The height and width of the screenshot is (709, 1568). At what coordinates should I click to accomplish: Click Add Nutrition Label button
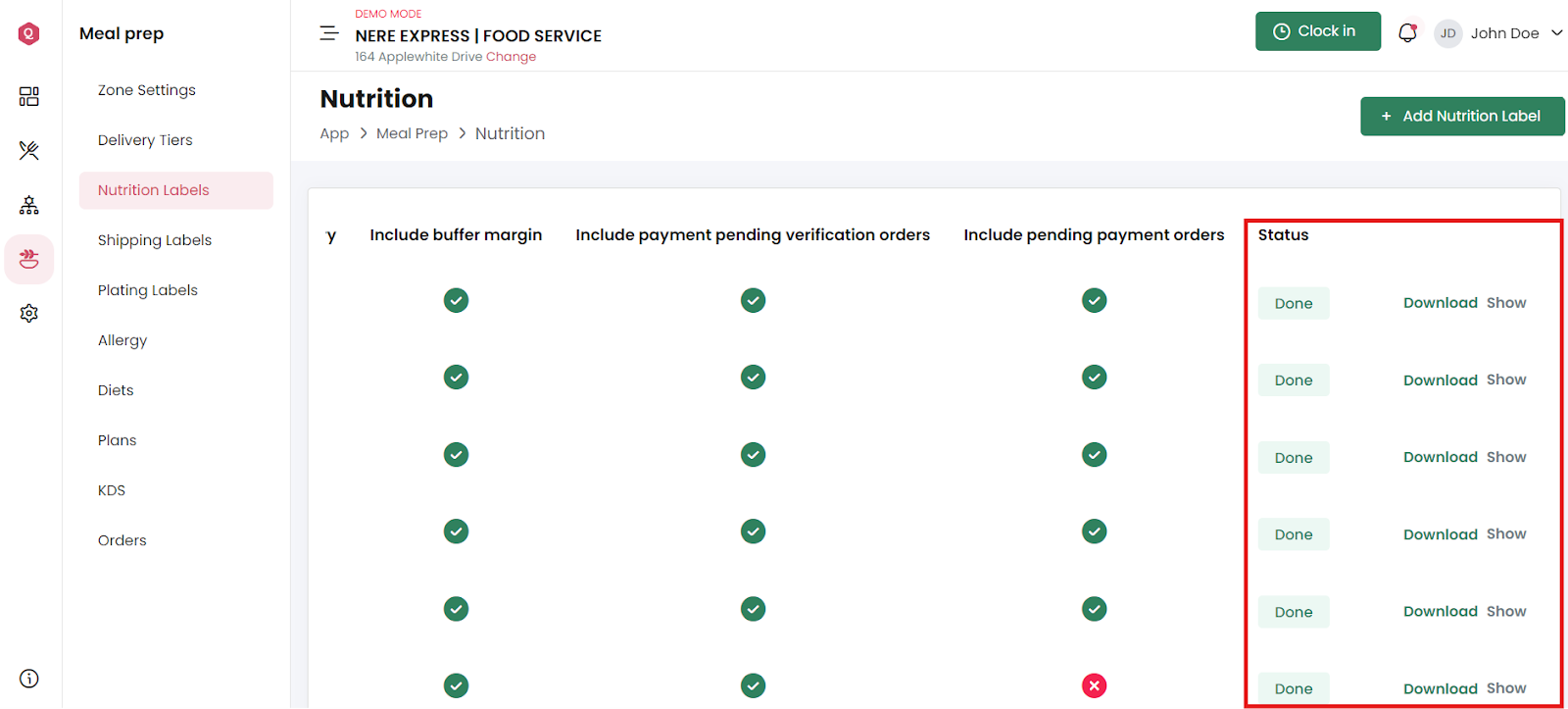pos(1462,116)
